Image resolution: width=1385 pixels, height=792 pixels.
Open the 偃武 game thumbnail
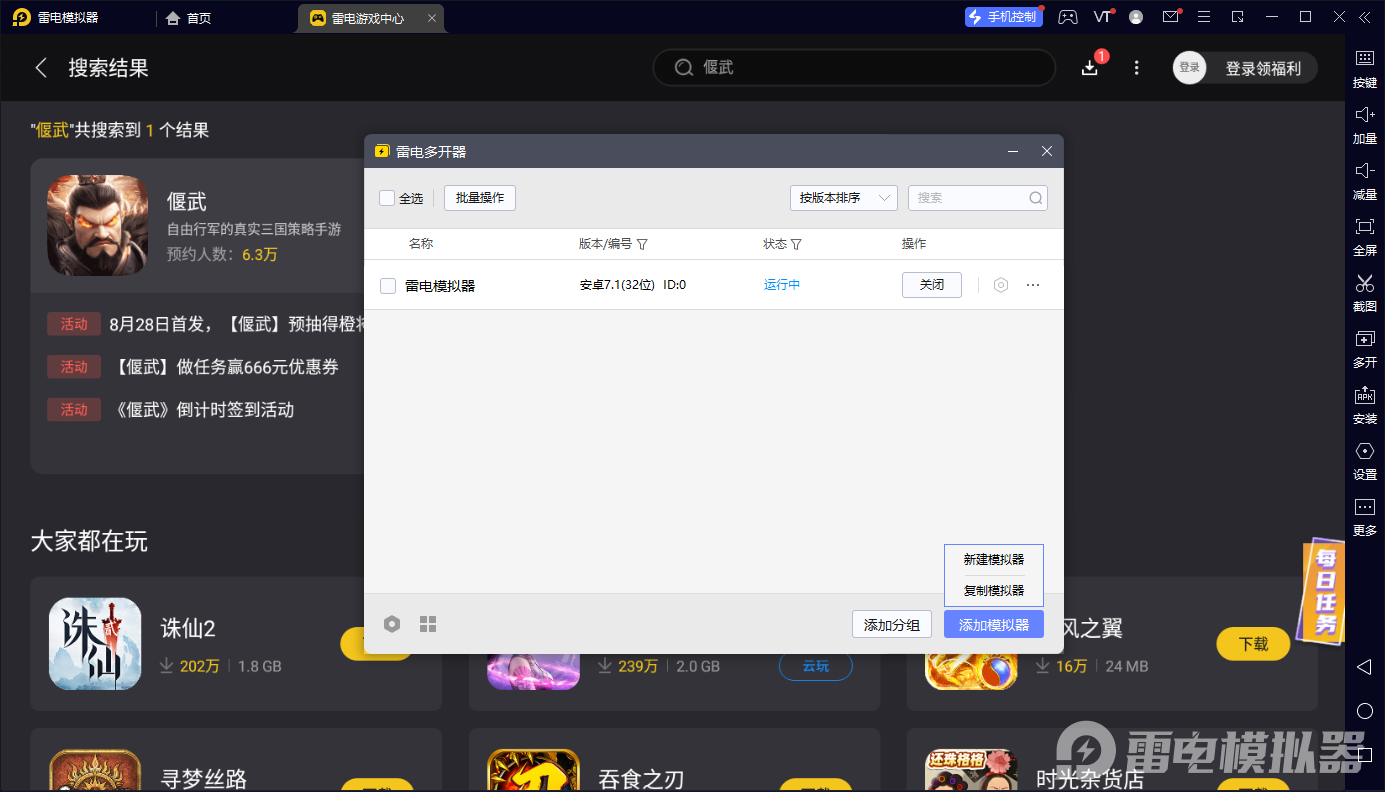tap(97, 226)
